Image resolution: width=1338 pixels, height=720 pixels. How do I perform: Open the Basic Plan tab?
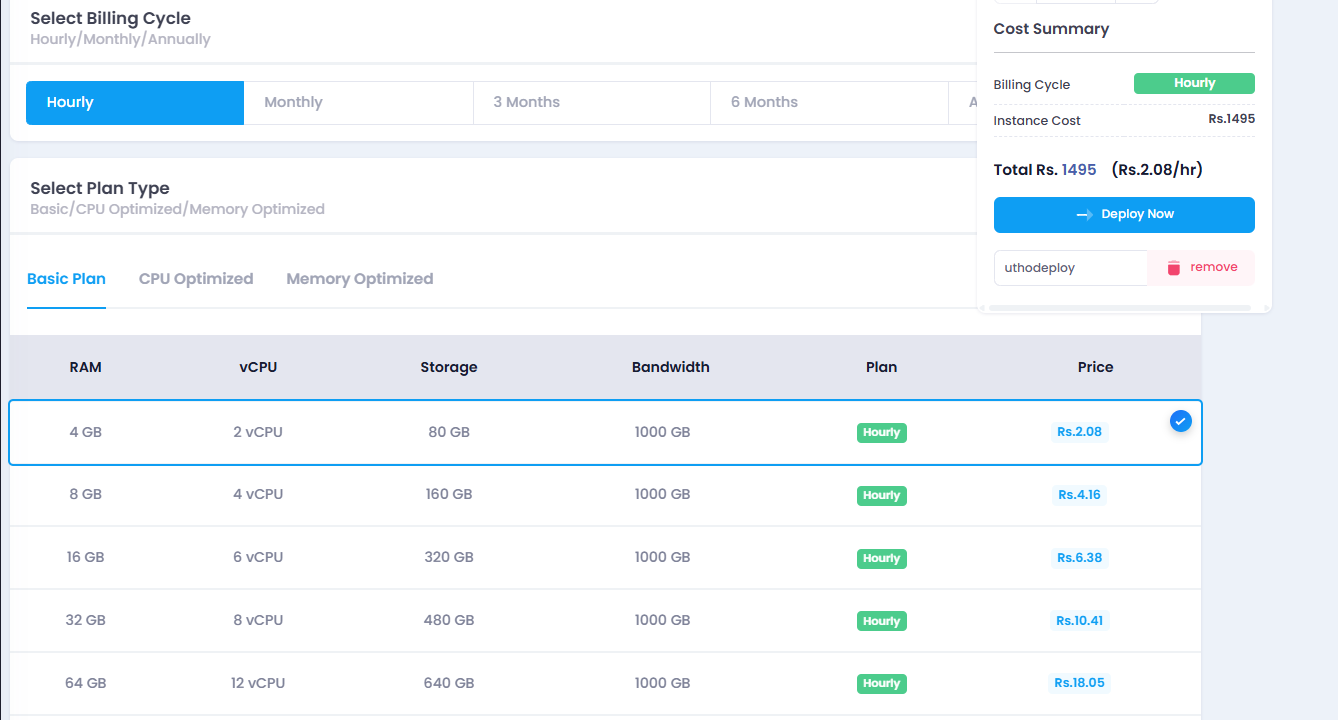click(x=66, y=279)
